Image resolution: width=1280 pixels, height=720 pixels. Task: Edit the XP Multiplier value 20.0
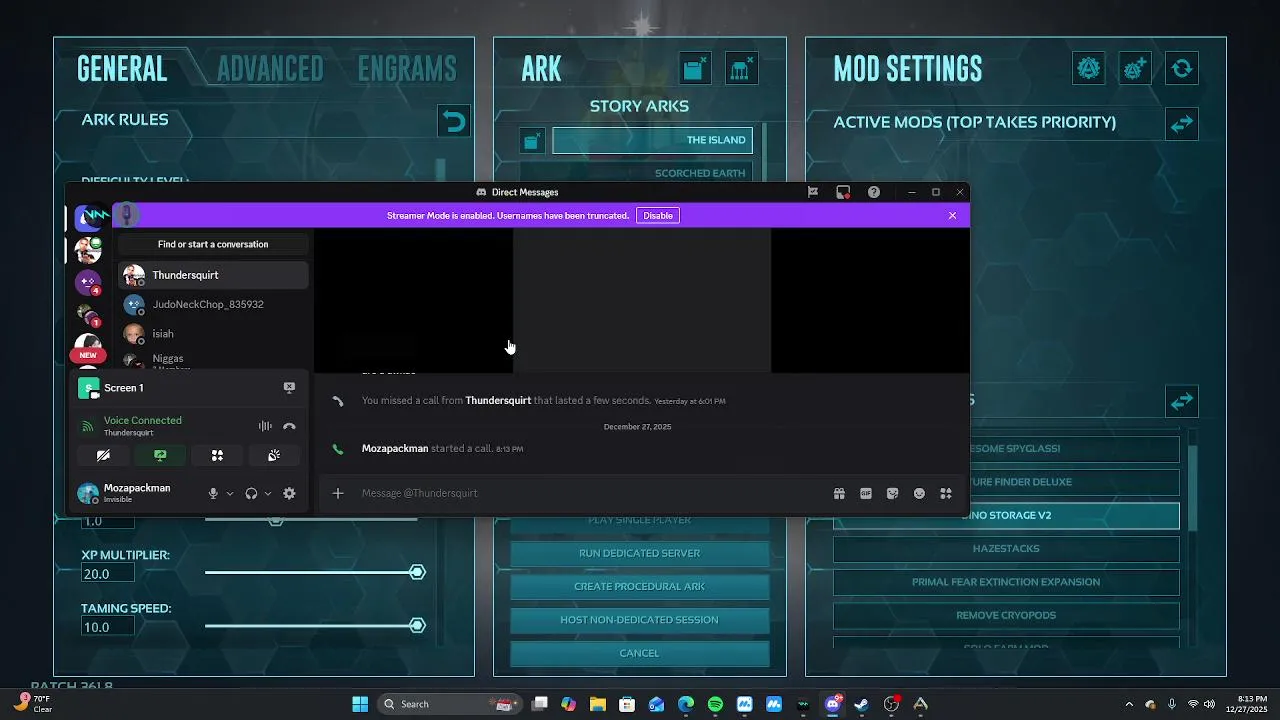[109, 574]
